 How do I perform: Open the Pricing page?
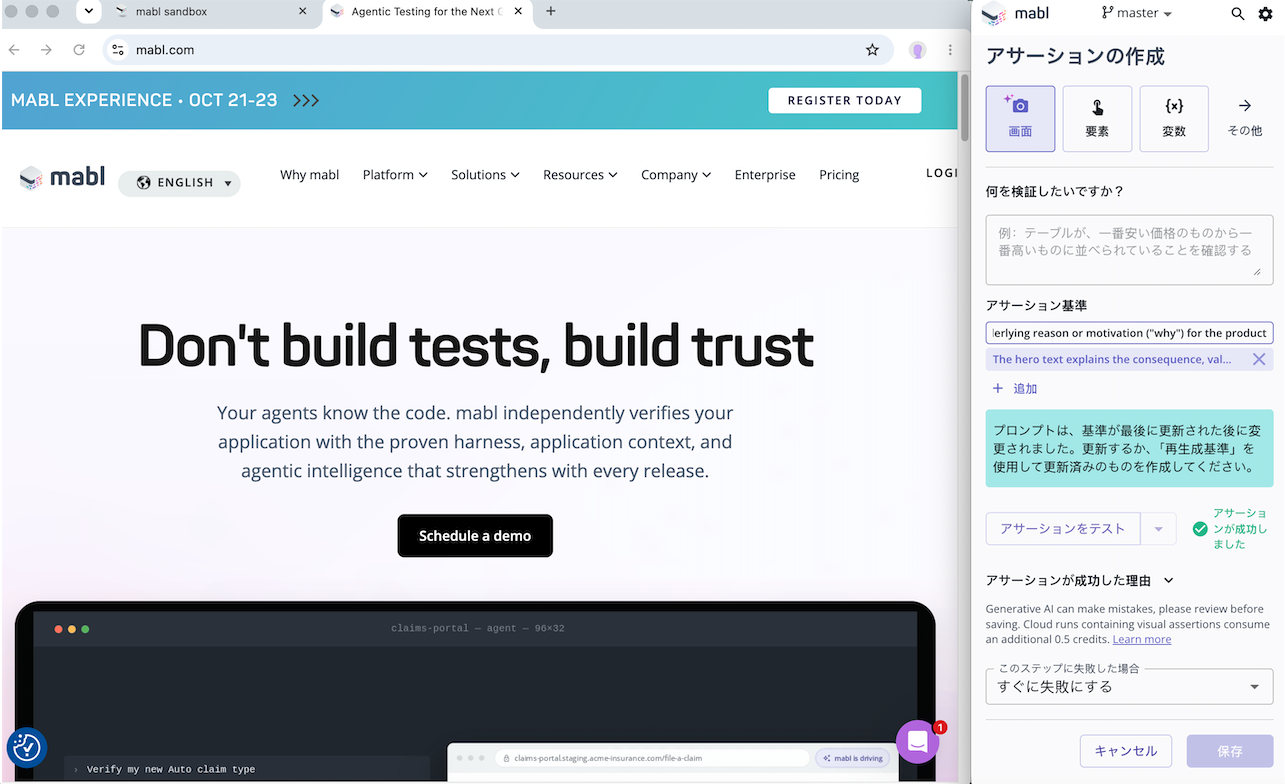[839, 175]
